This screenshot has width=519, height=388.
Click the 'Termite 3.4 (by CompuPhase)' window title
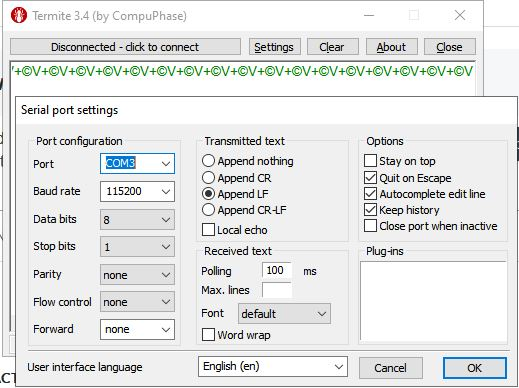click(109, 16)
